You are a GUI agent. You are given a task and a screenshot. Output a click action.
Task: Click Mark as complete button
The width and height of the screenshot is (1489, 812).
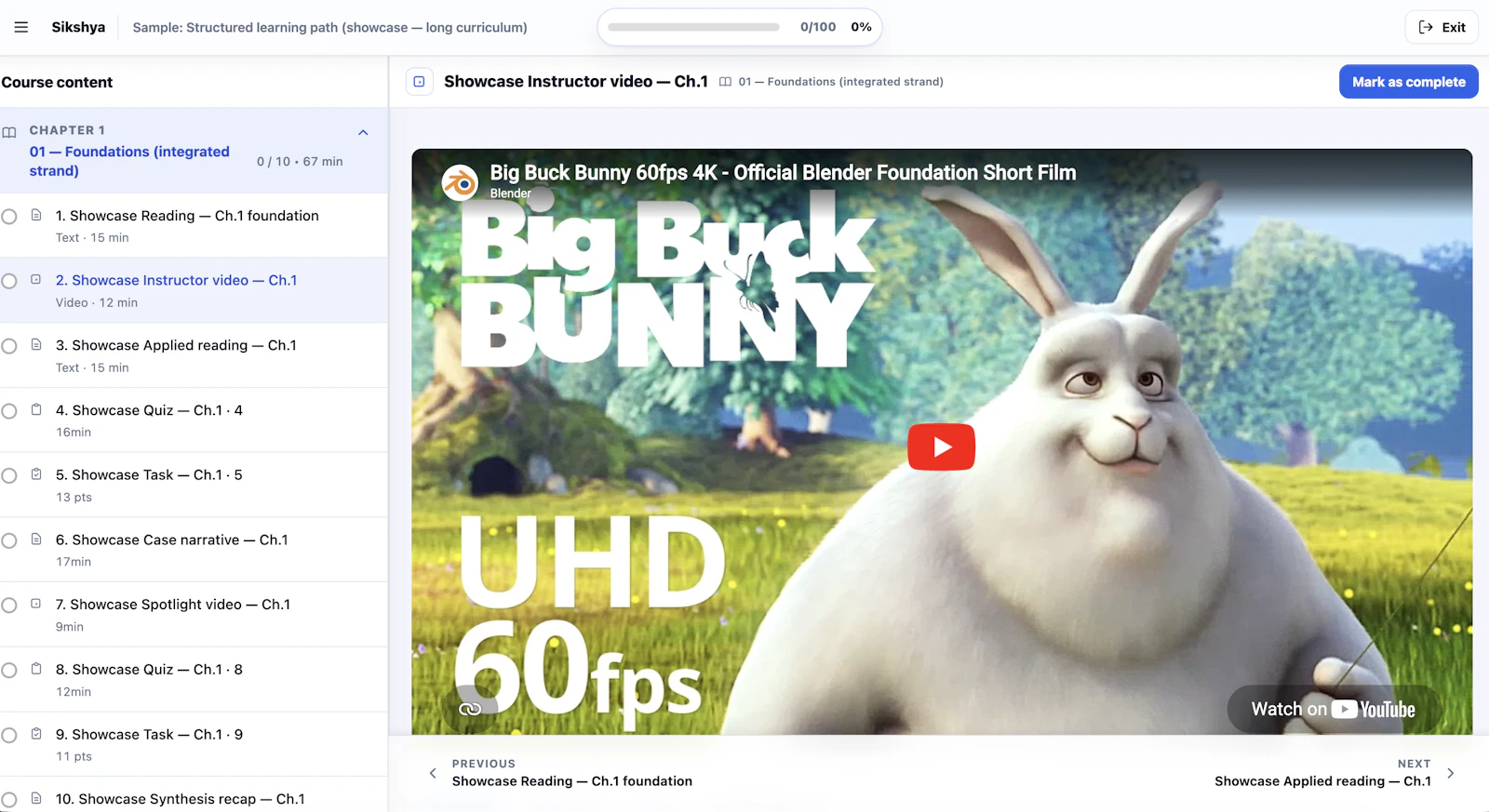(1408, 82)
